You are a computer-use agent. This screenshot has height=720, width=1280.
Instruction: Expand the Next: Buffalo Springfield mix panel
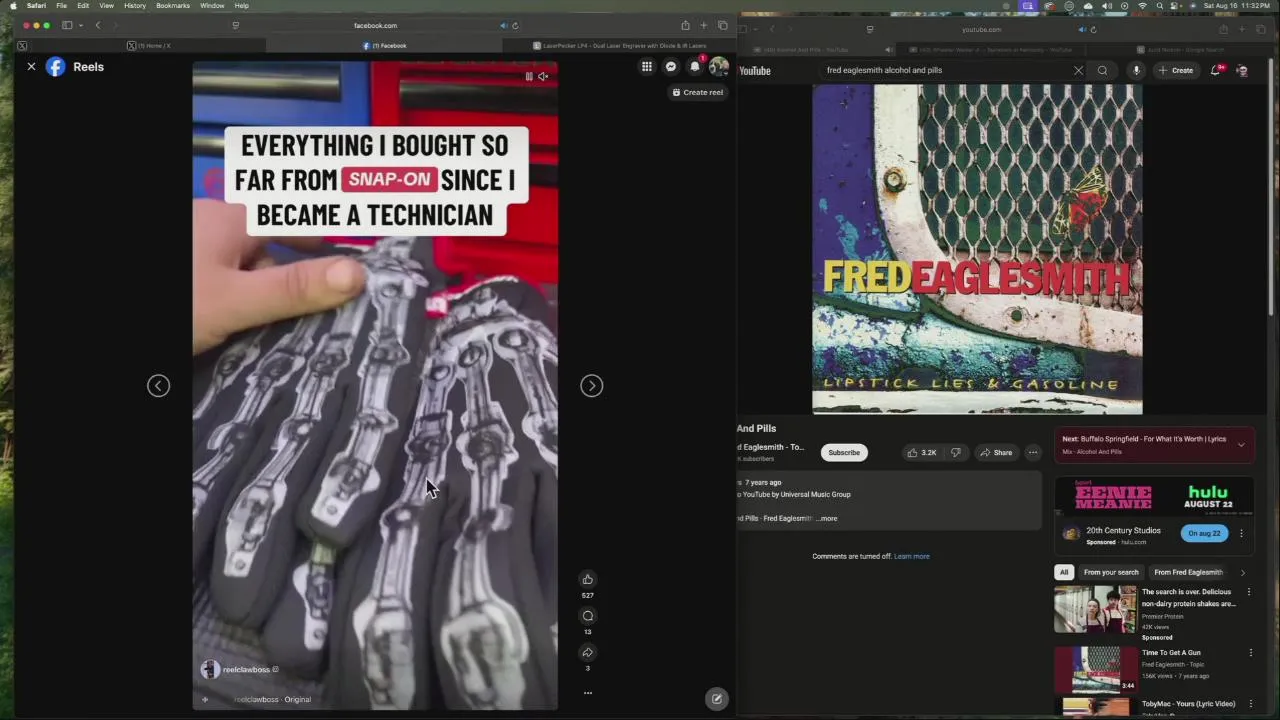pyautogui.click(x=1241, y=445)
